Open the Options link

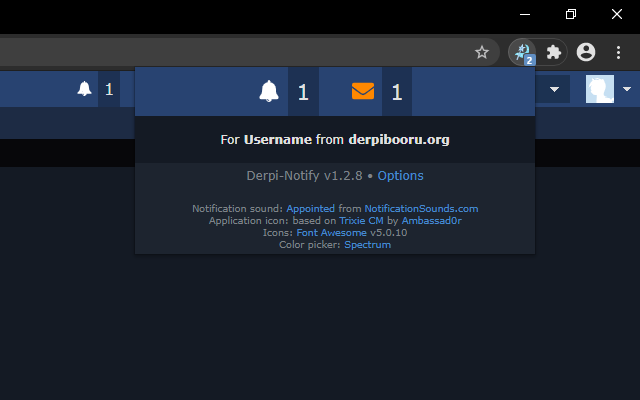pos(400,176)
